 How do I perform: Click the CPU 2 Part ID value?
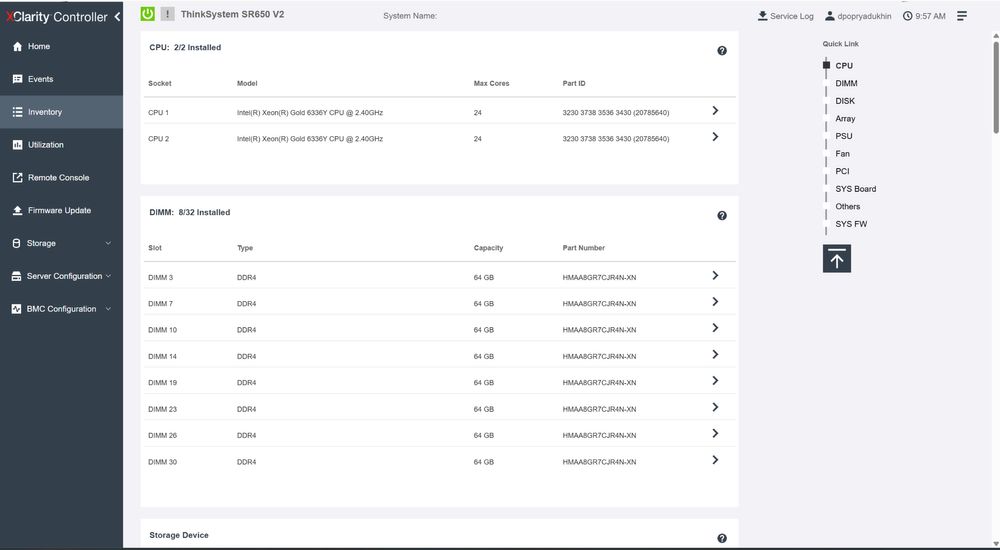(615, 138)
